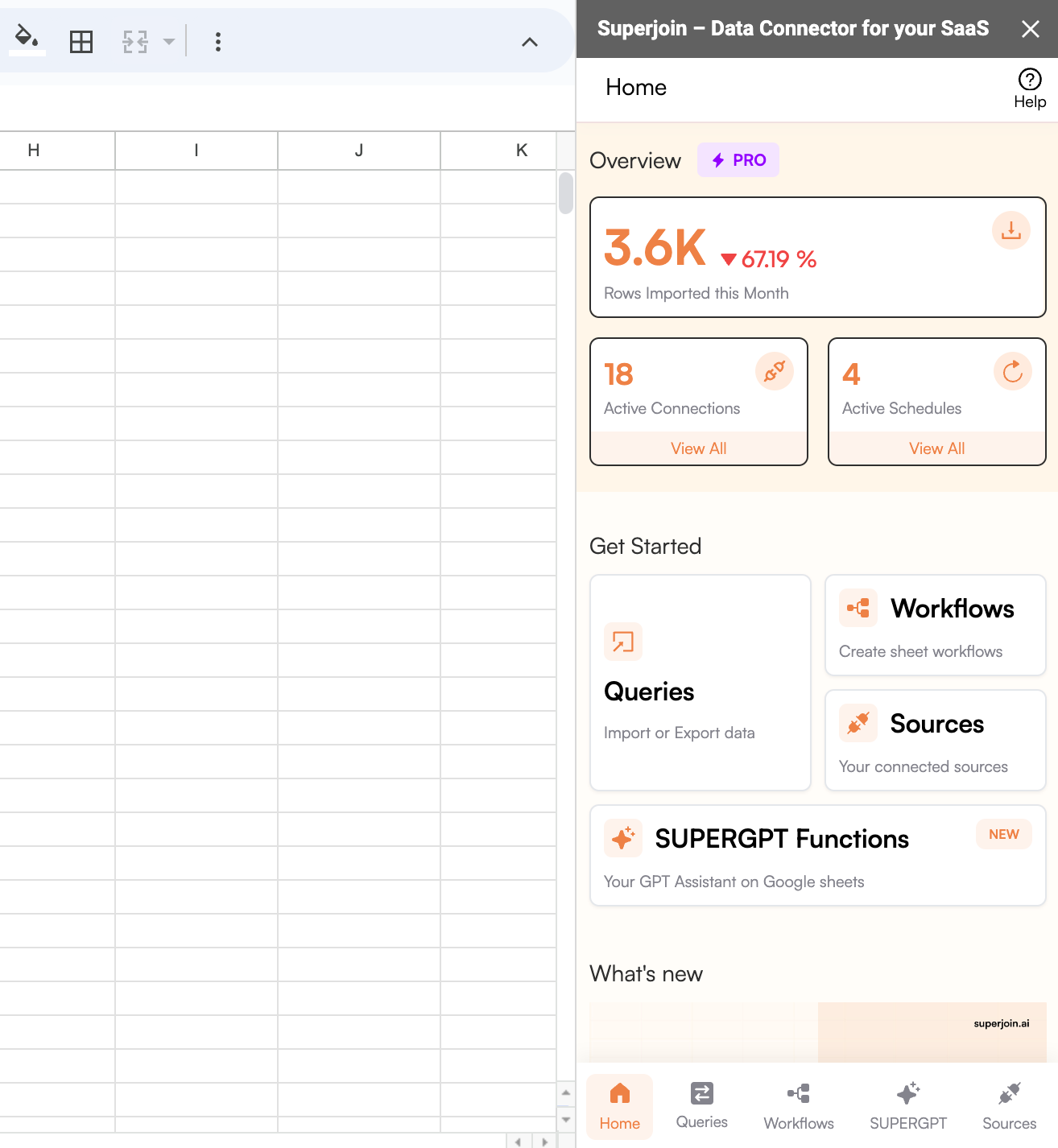1058x1148 pixels.
Task: Click the merge cells icon
Action: (x=135, y=42)
